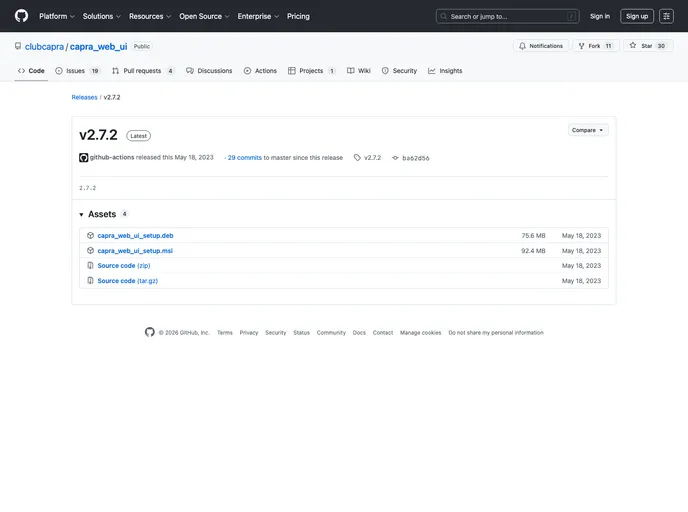The width and height of the screenshot is (688, 512).
Task: Open commit ba62d56 link
Action: click(x=416, y=158)
